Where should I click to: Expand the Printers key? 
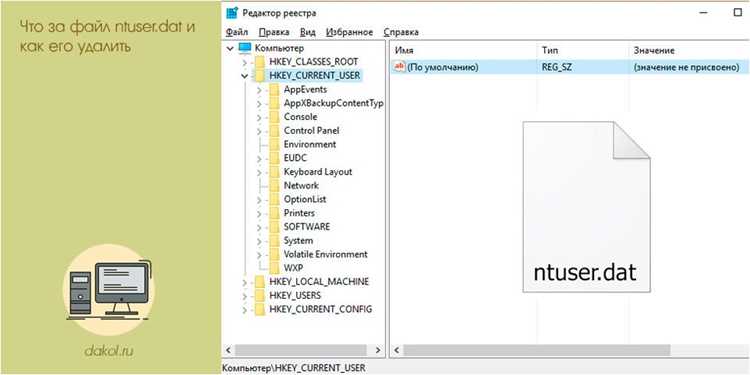click(259, 213)
